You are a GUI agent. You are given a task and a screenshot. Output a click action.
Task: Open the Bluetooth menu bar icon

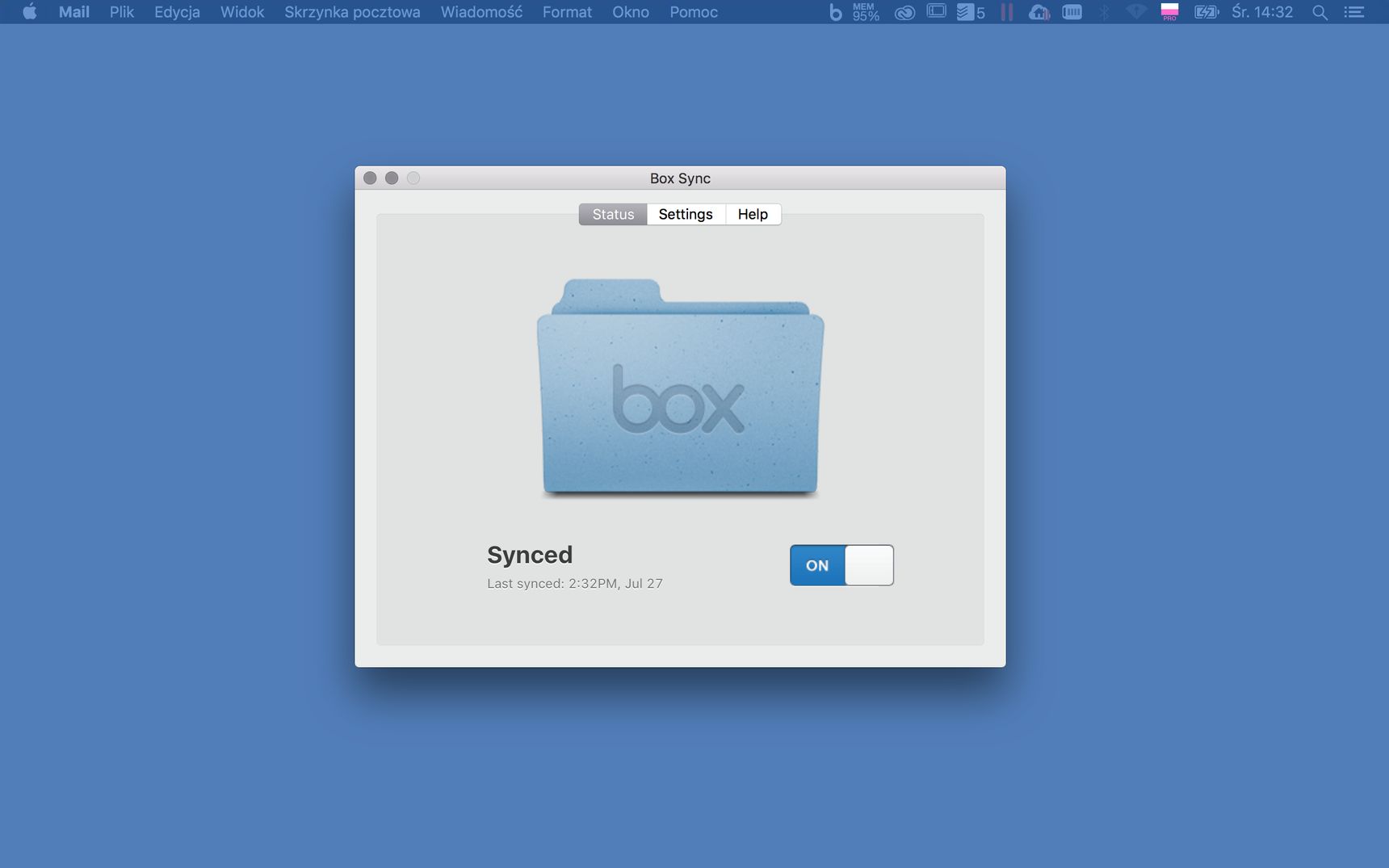coord(1104,12)
